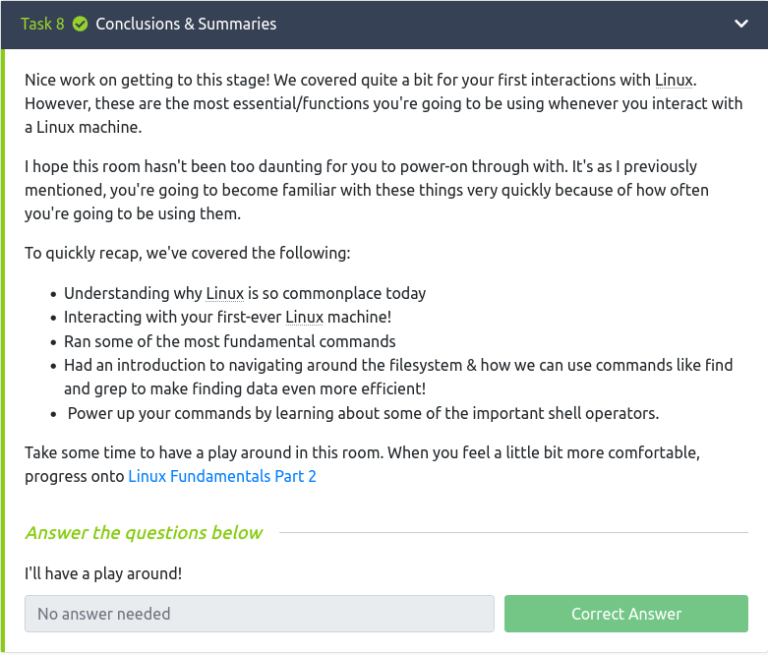768x655 pixels.
Task: Click the green checkmark icon beside Task 8
Action: click(x=80, y=23)
